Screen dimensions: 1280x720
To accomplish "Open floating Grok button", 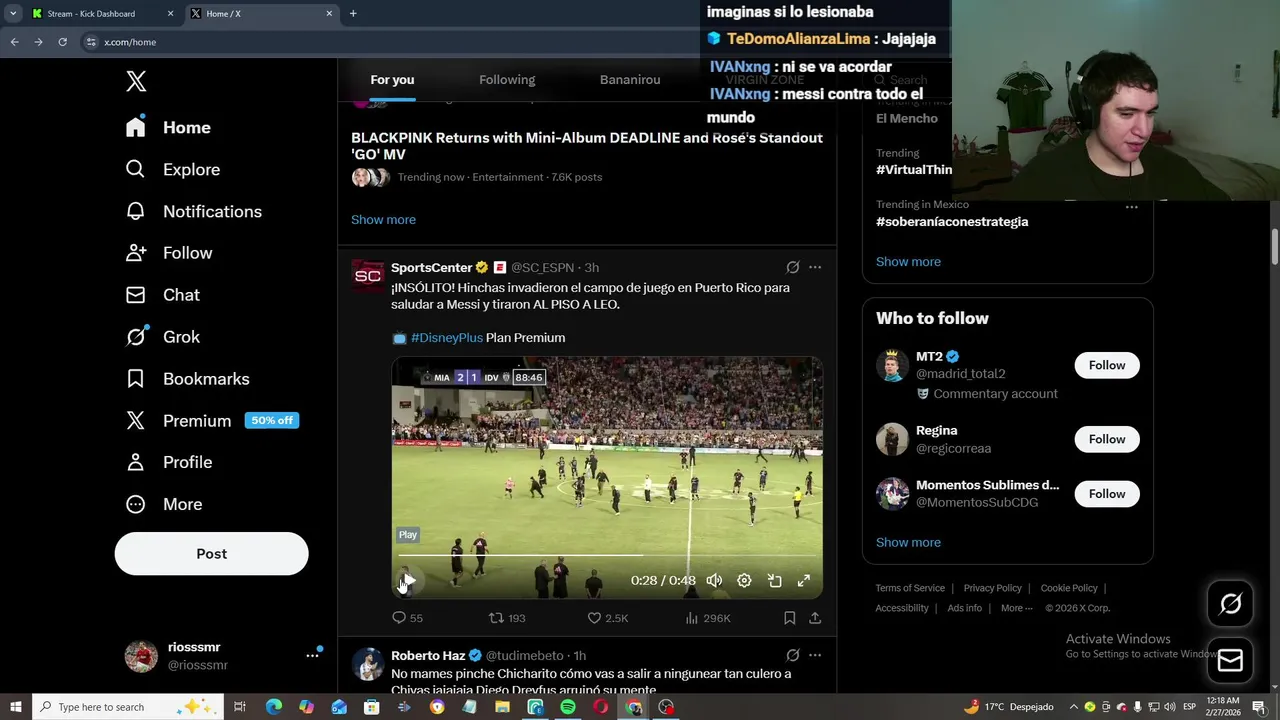I will point(1230,603).
